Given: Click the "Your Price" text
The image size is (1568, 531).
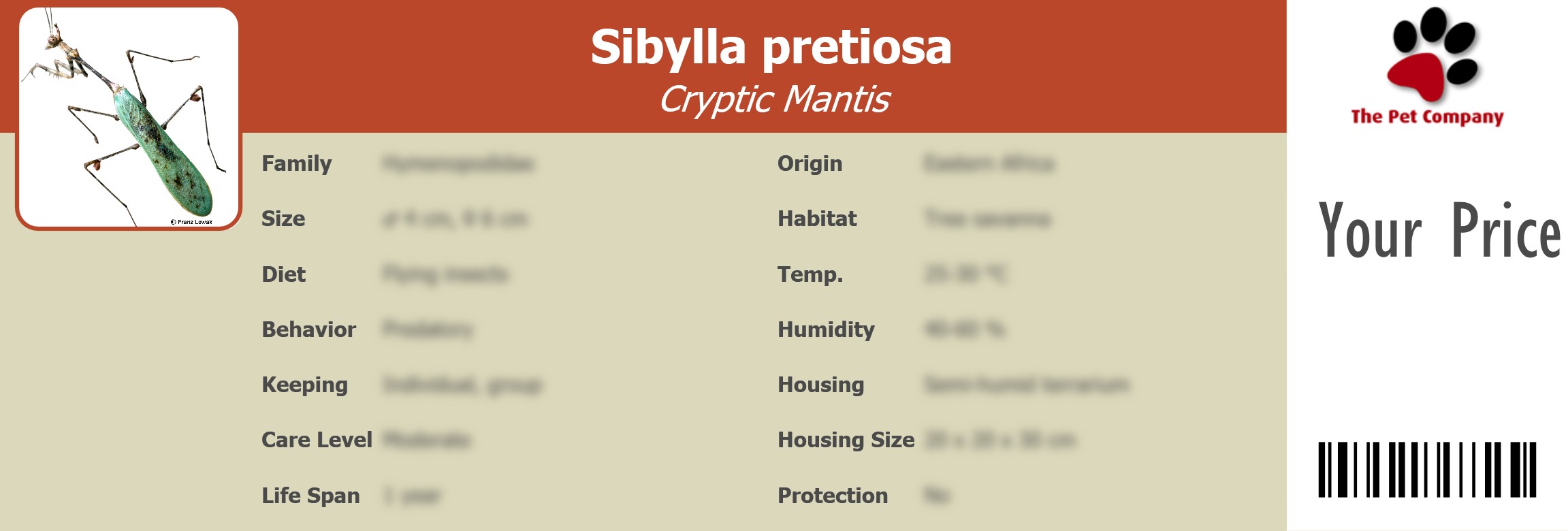Looking at the screenshot, I should pos(1439,231).
